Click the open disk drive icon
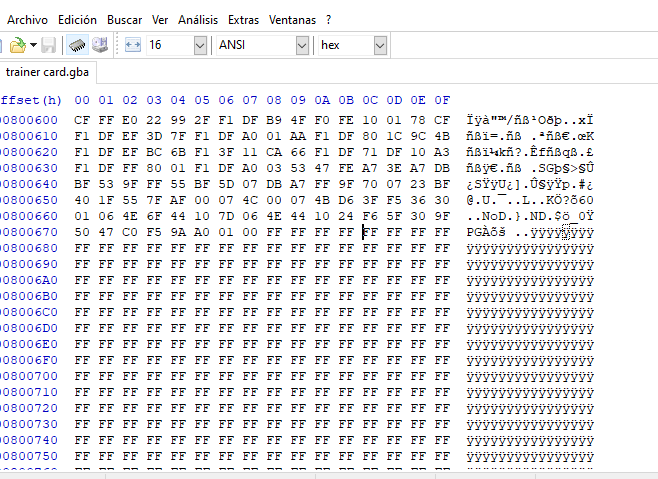 click(101, 45)
